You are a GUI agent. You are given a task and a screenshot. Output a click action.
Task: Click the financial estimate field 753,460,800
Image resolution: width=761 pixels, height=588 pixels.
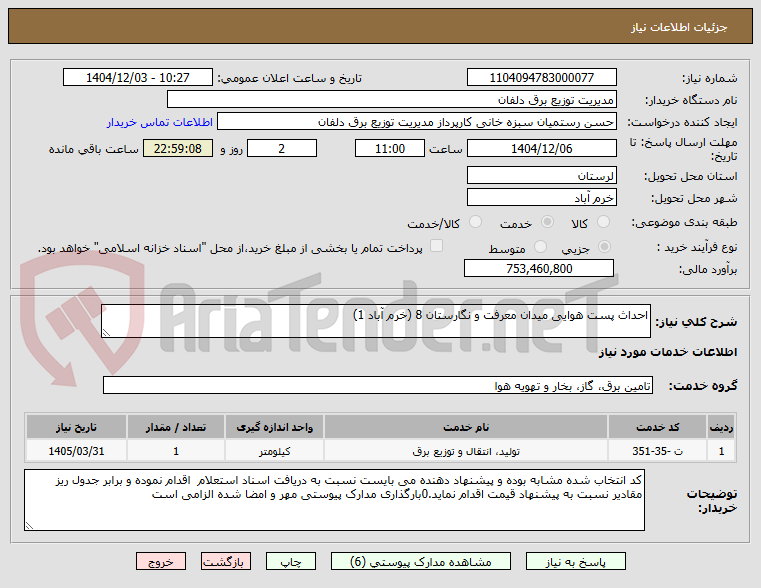pyautogui.click(x=539, y=268)
